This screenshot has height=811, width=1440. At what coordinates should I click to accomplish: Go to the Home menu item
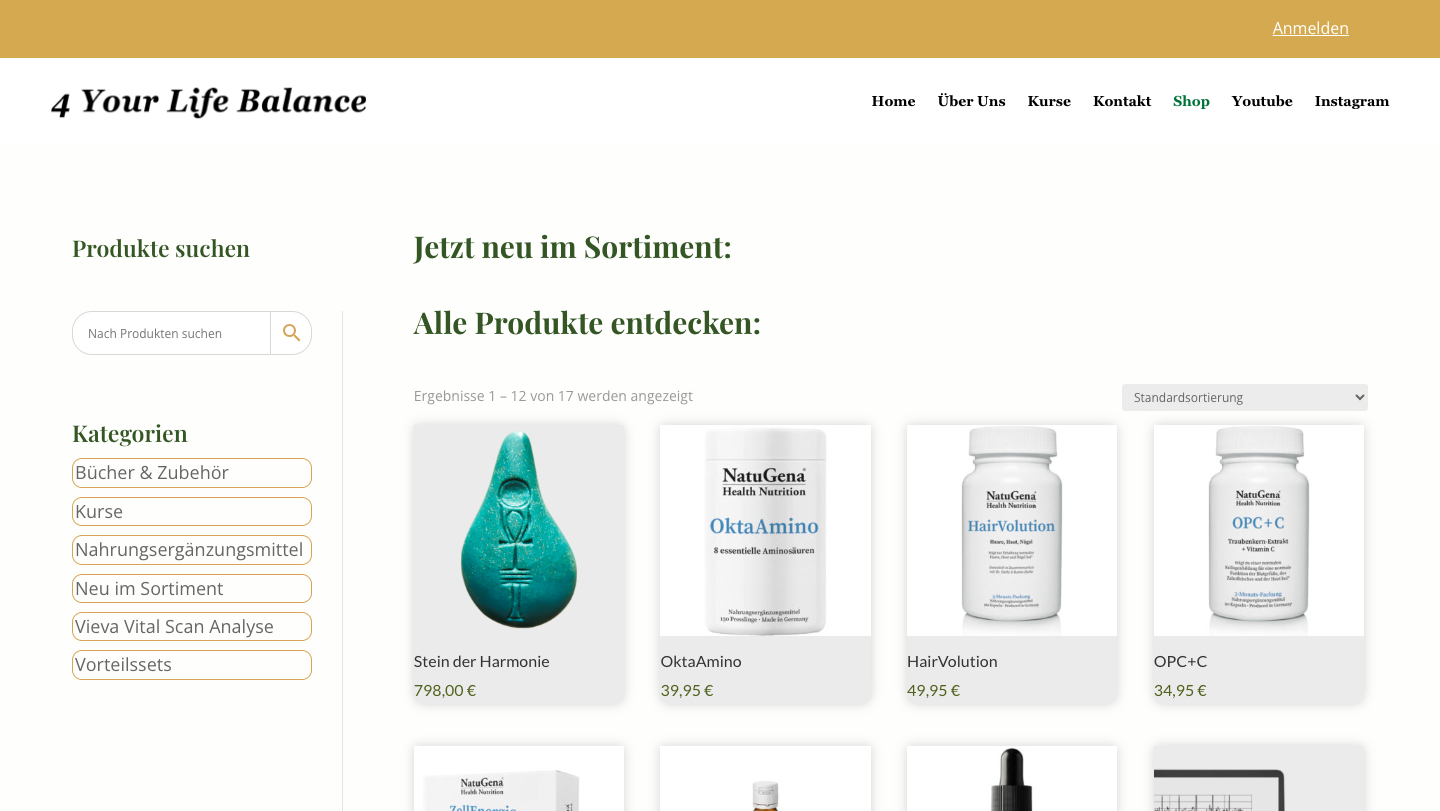(x=893, y=101)
